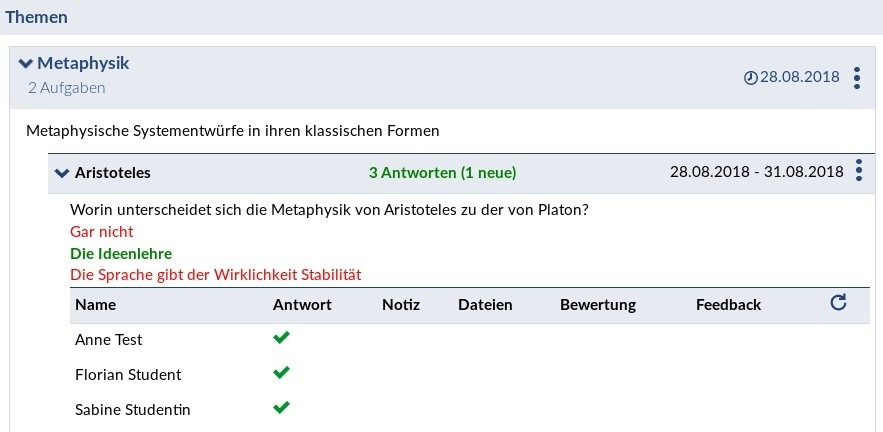Click Florian Student's green answer checkmark
This screenshot has height=432, width=883.
(281, 373)
